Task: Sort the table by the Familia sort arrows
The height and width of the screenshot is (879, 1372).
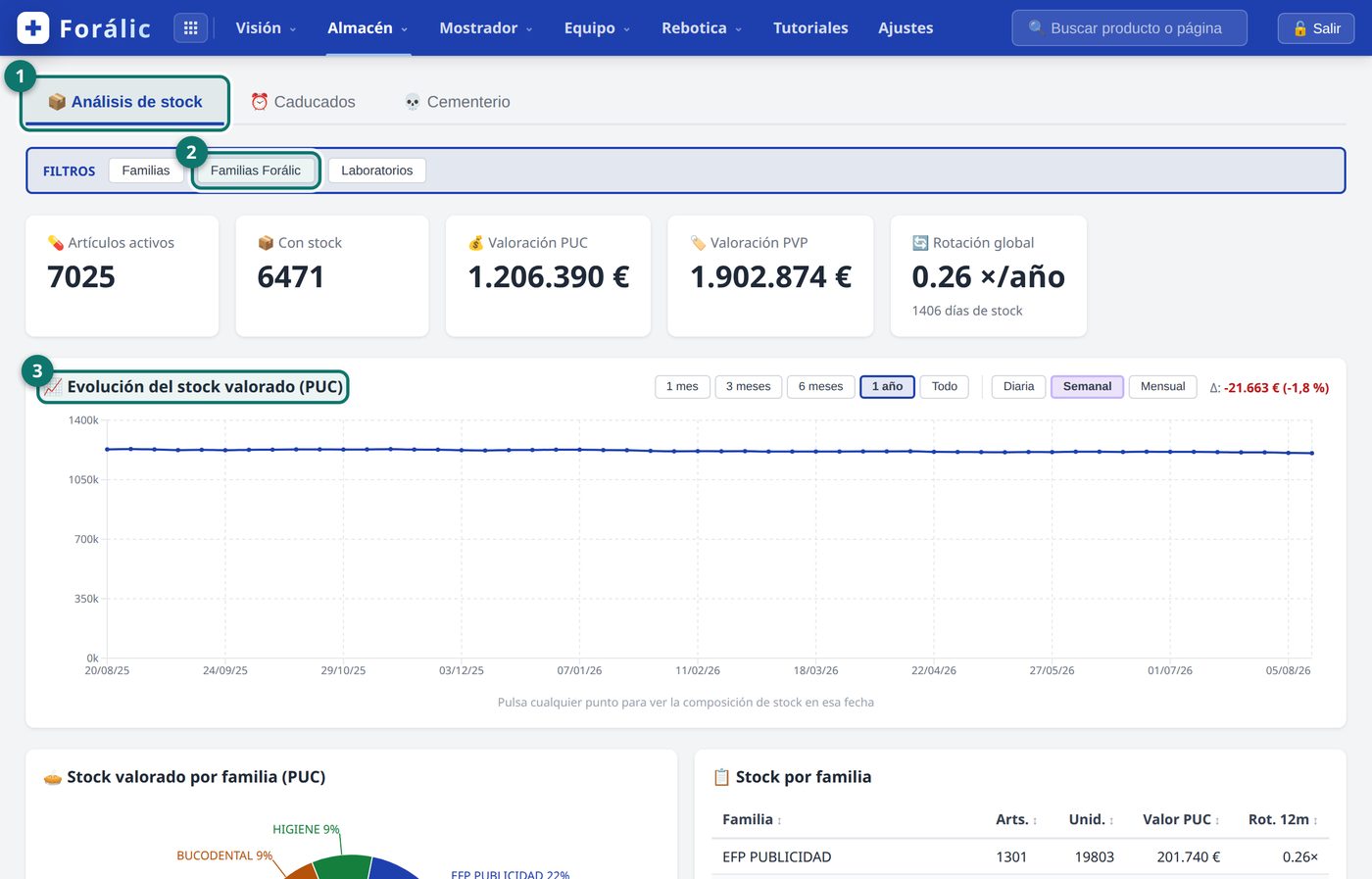Action: pyautogui.click(x=779, y=821)
